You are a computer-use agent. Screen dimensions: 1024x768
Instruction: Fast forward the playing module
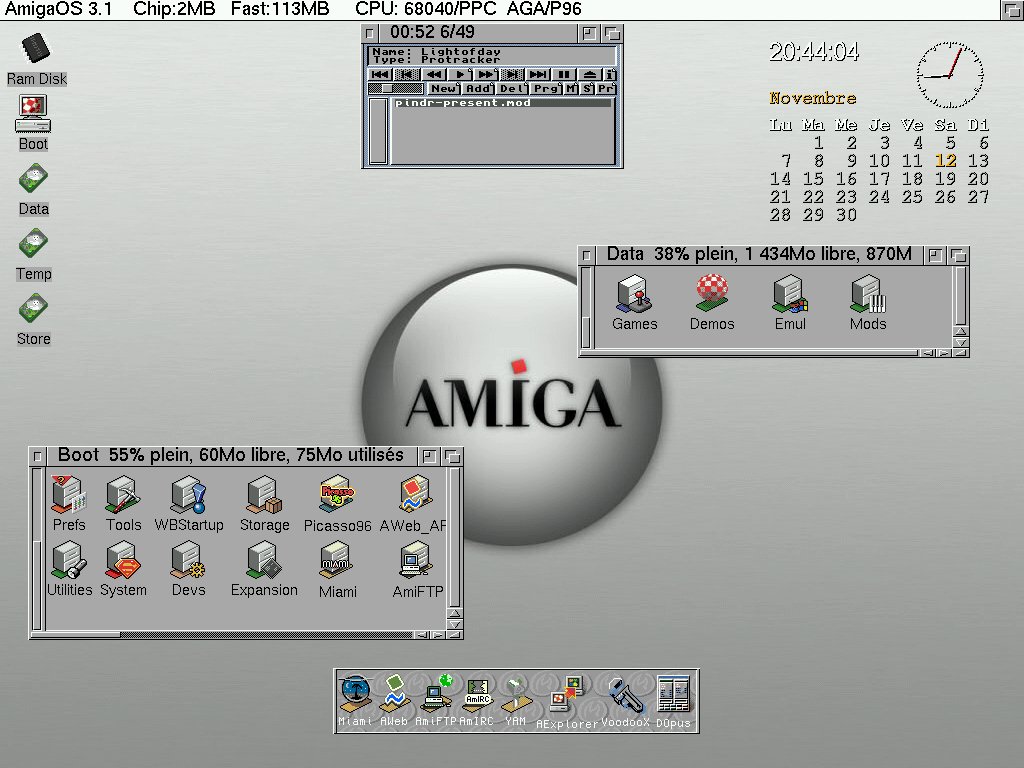[x=486, y=74]
